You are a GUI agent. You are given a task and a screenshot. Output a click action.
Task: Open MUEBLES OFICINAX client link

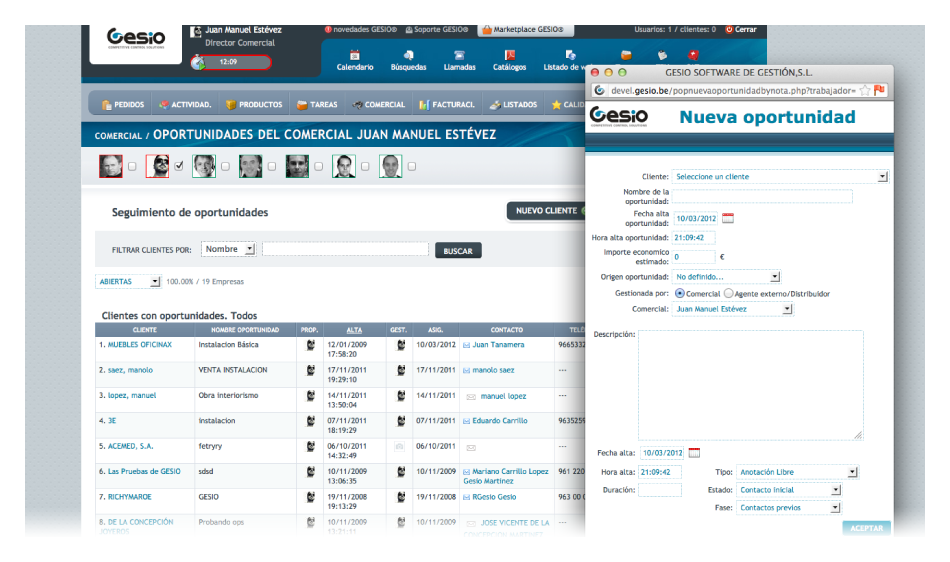click(x=140, y=345)
